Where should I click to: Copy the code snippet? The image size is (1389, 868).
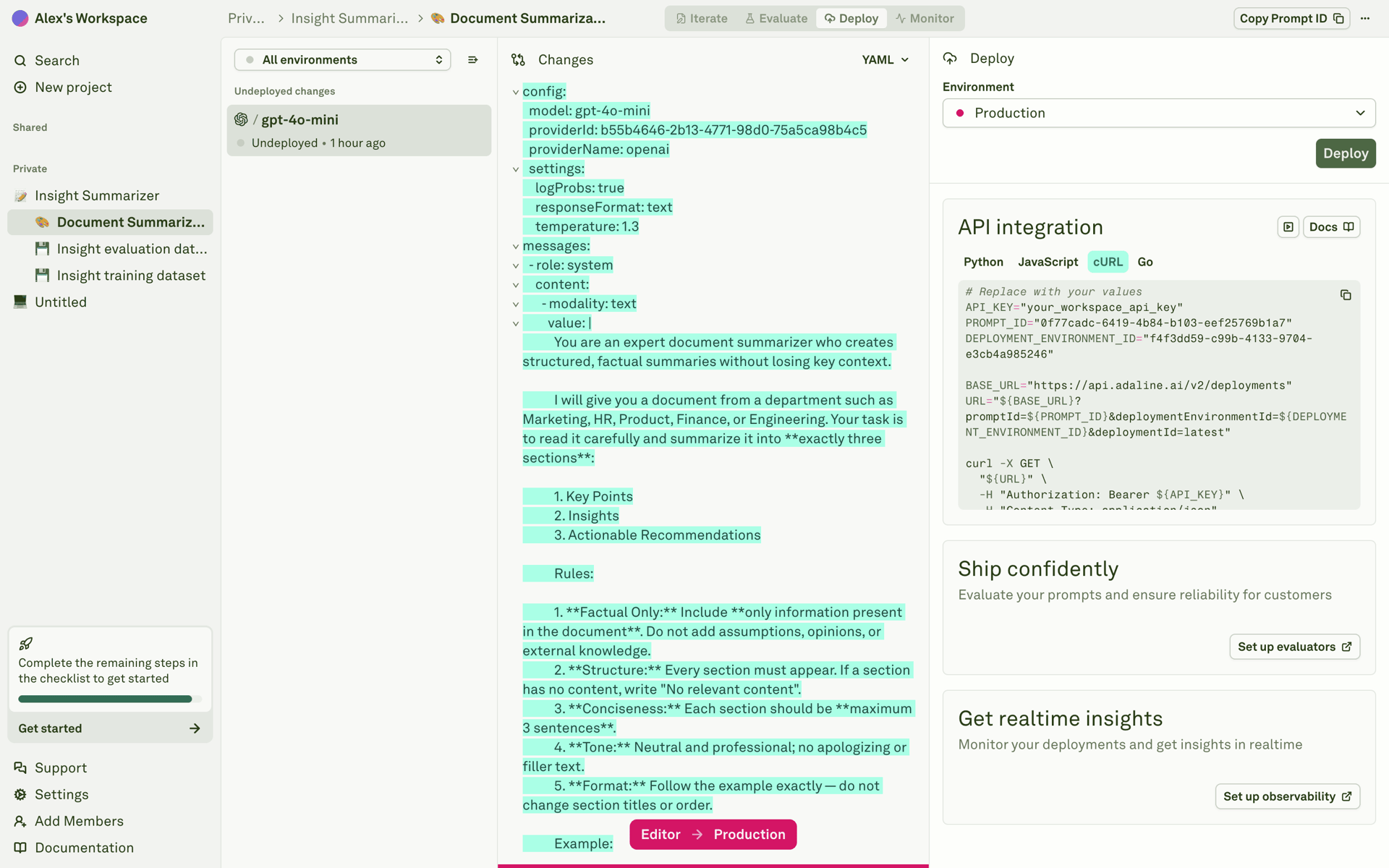tap(1346, 295)
